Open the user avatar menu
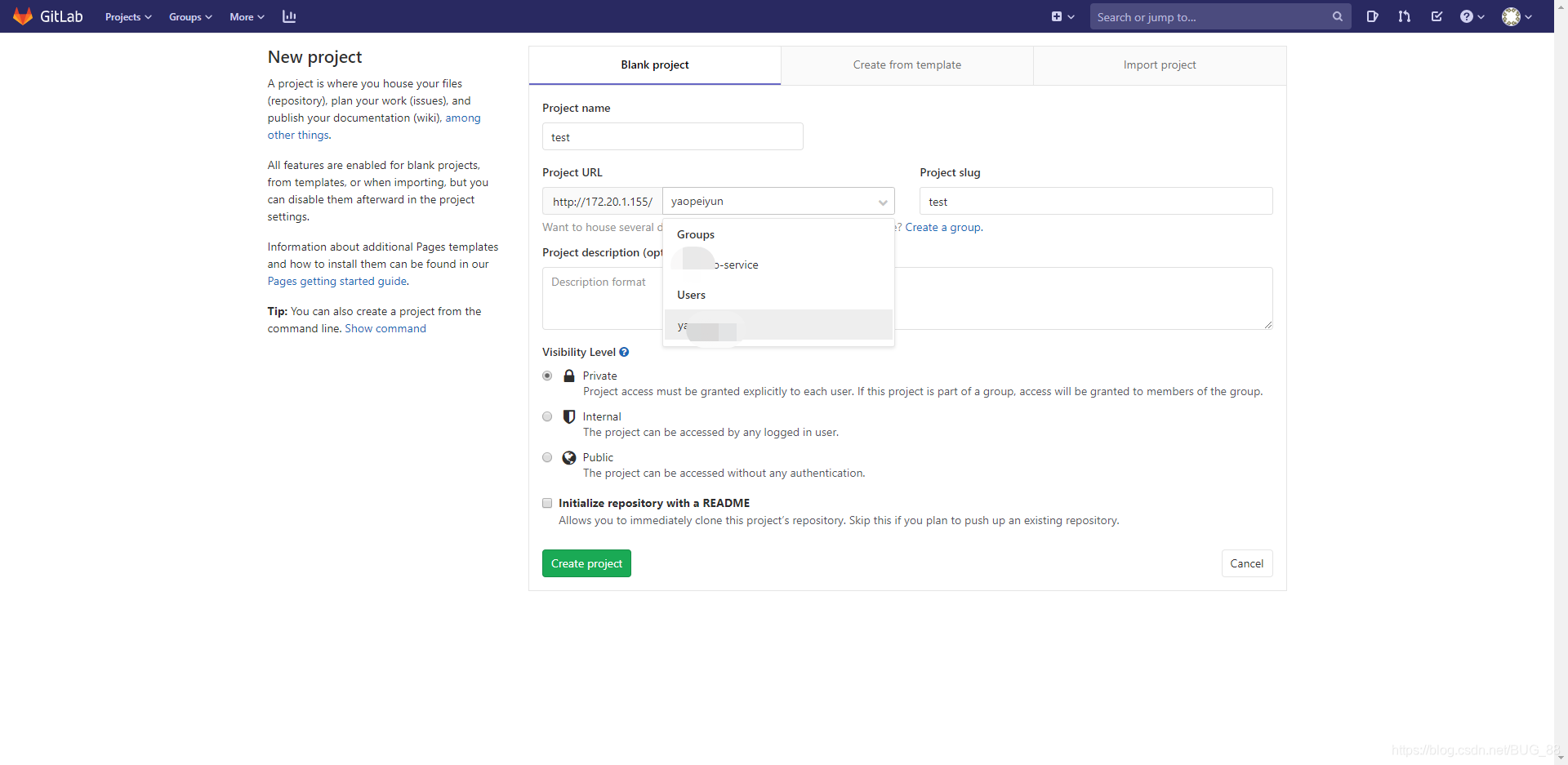 1517,16
